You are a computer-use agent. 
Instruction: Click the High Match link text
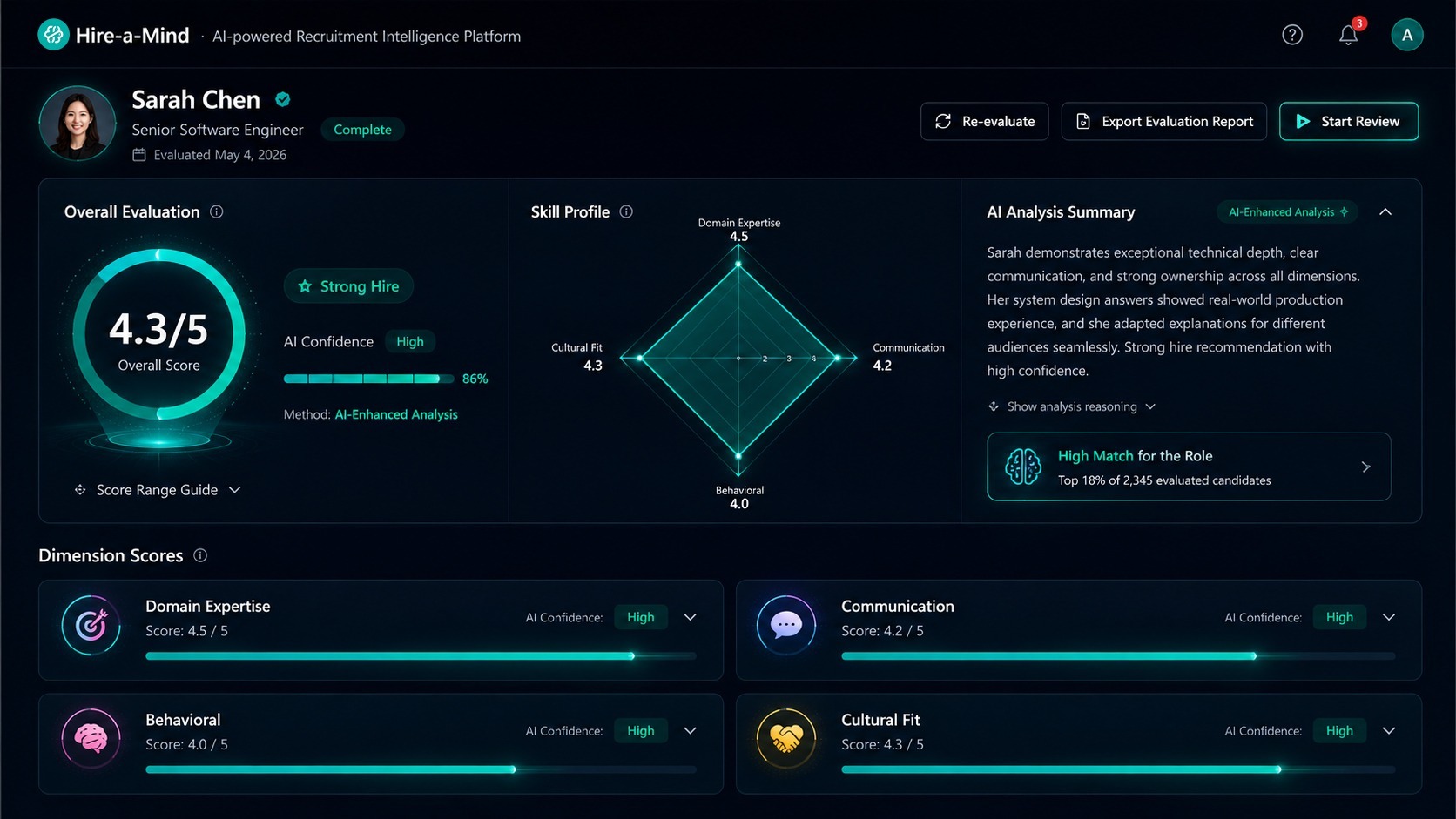(x=1095, y=456)
